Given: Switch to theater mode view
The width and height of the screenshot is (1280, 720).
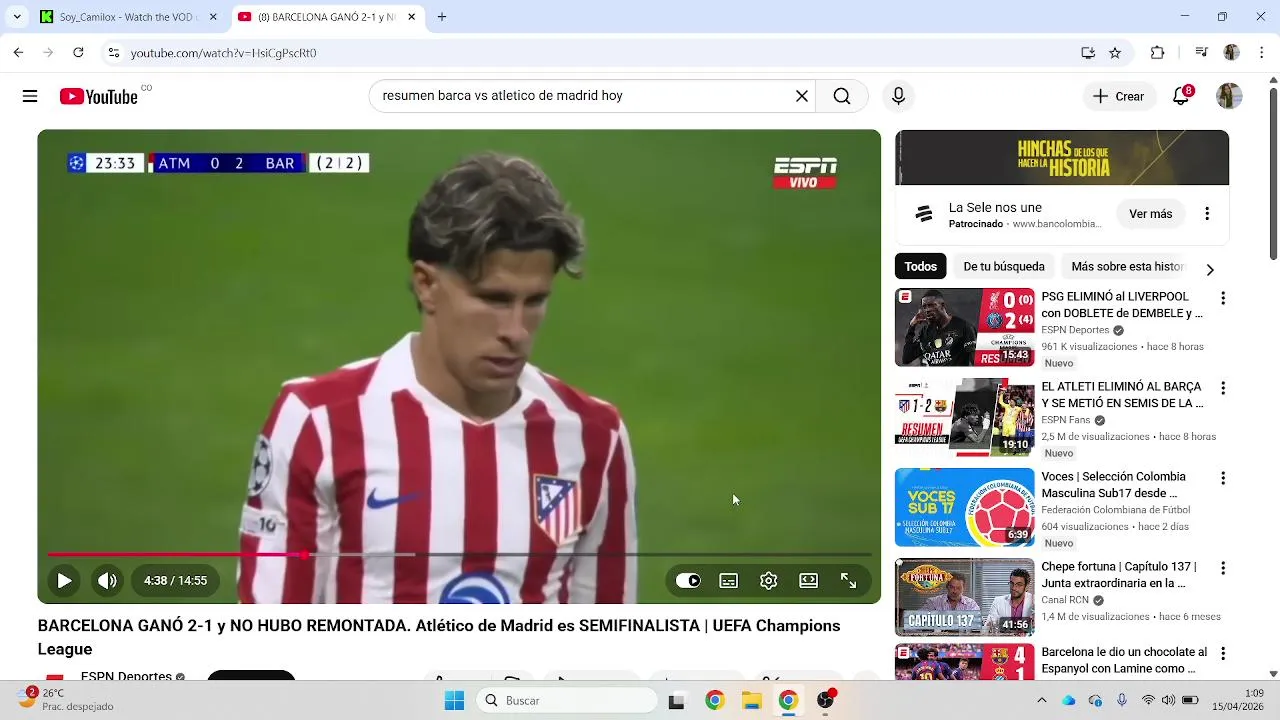Looking at the screenshot, I should click(x=808, y=580).
